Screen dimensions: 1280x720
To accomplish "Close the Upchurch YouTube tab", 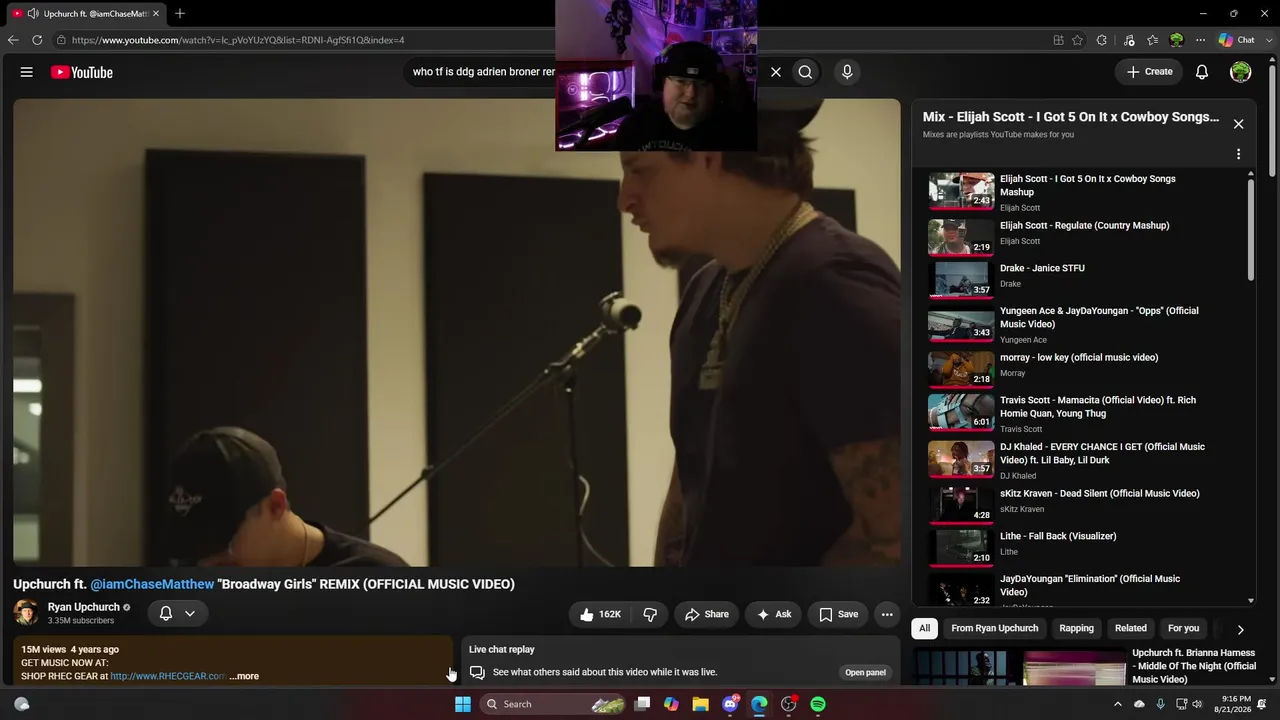I will click(x=156, y=13).
